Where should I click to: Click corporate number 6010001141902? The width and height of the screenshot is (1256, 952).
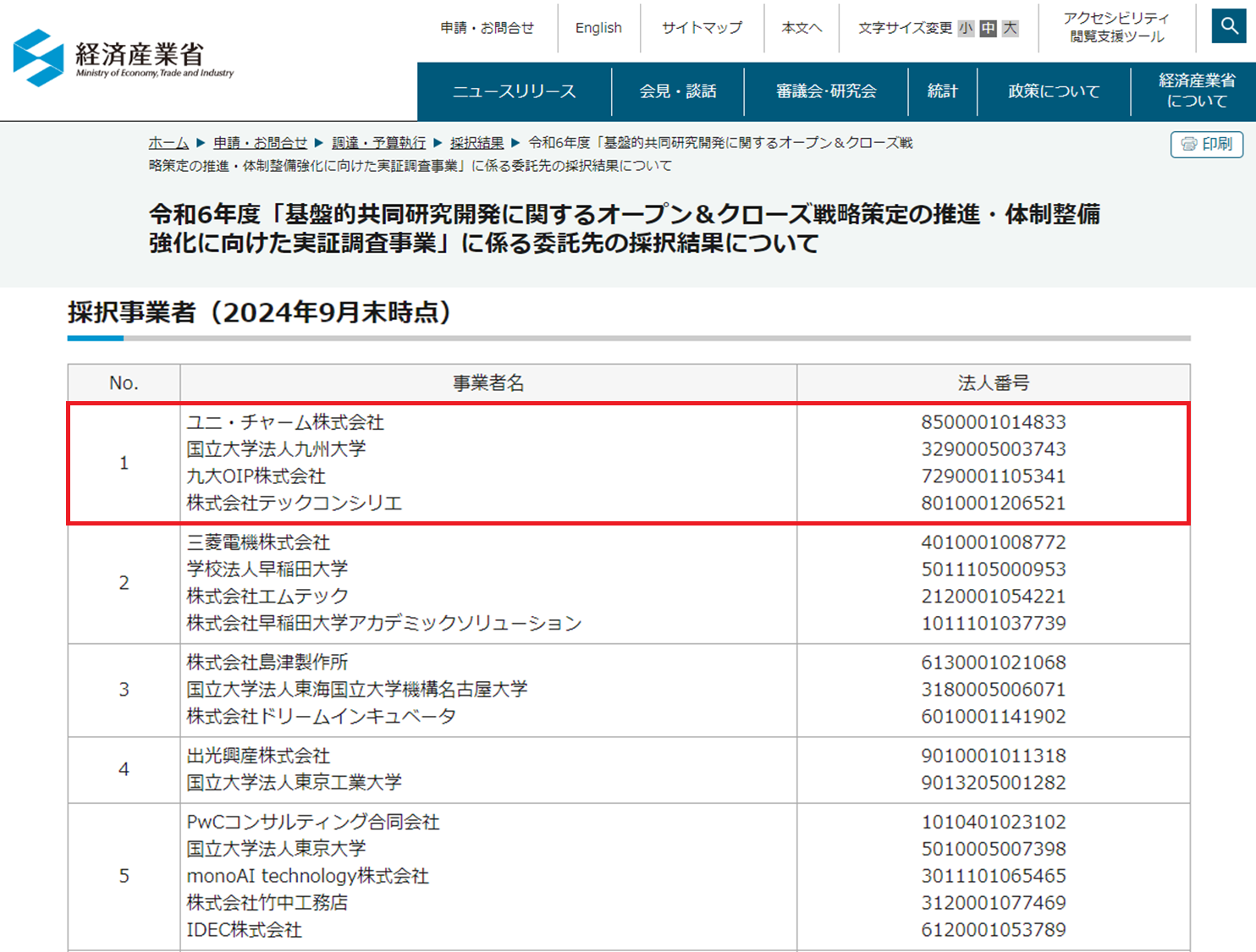tap(994, 716)
